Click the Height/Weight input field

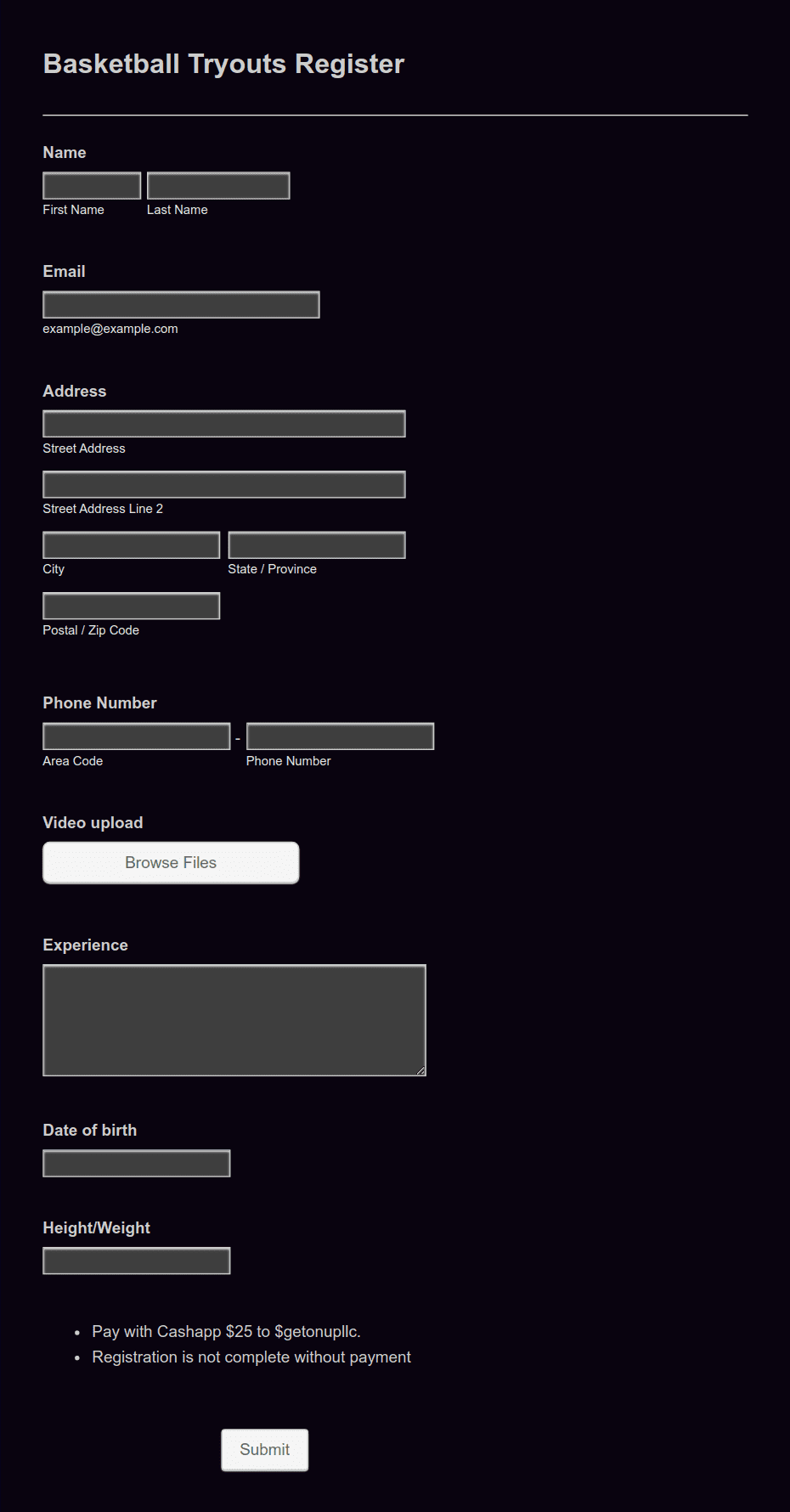(x=137, y=1261)
